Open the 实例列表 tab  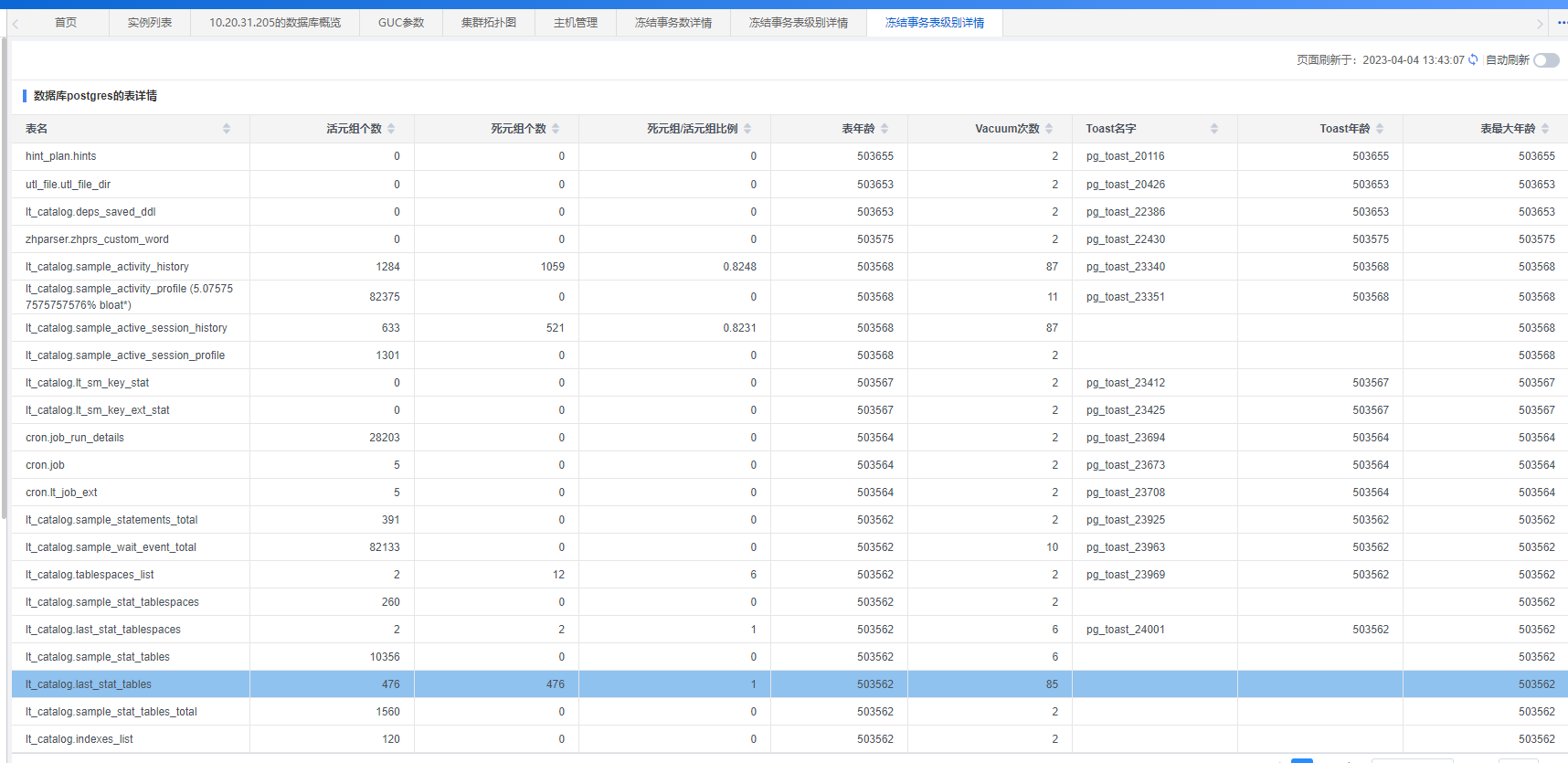tap(150, 23)
